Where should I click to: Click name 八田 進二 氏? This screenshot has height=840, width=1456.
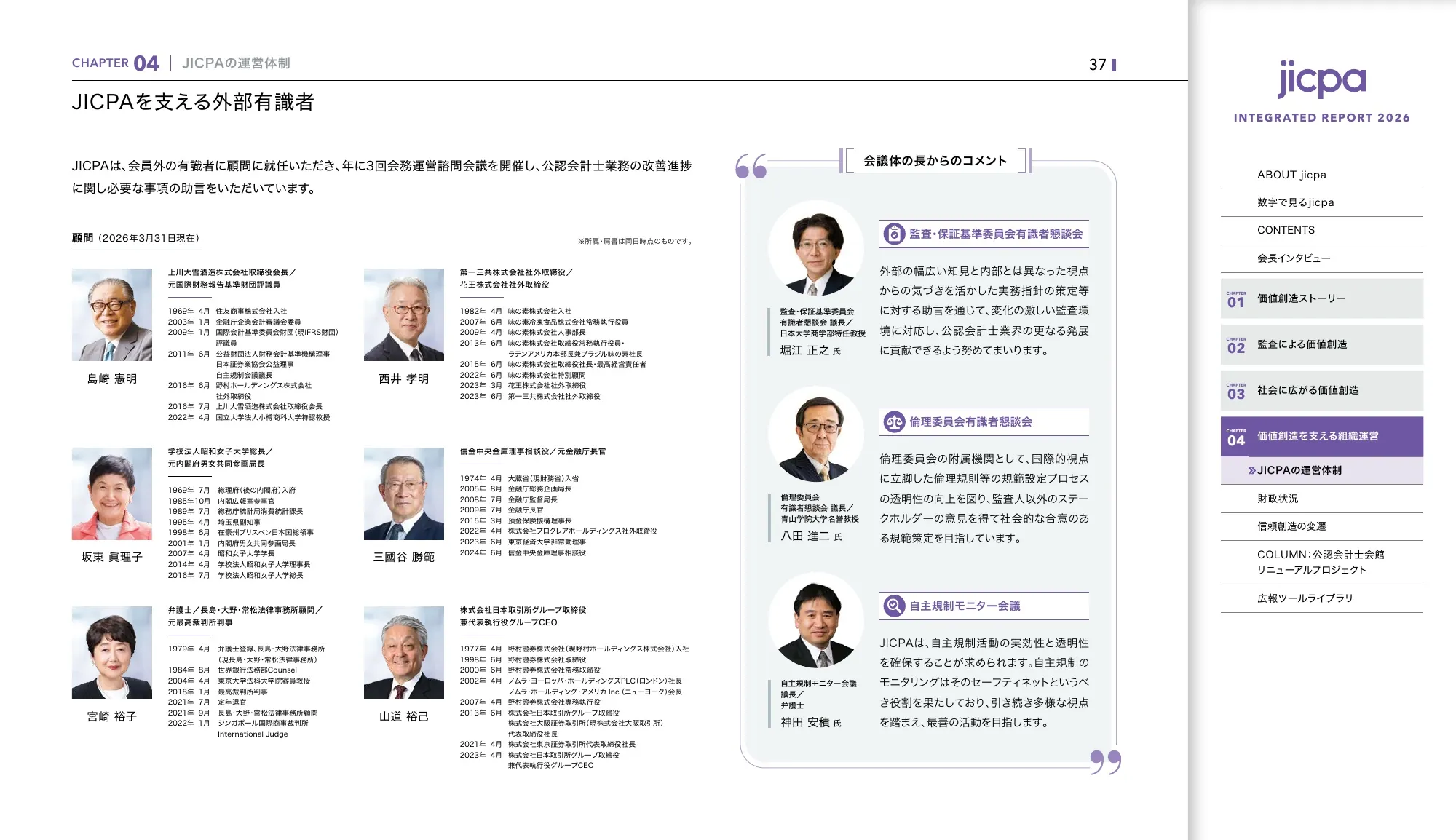pos(811,536)
